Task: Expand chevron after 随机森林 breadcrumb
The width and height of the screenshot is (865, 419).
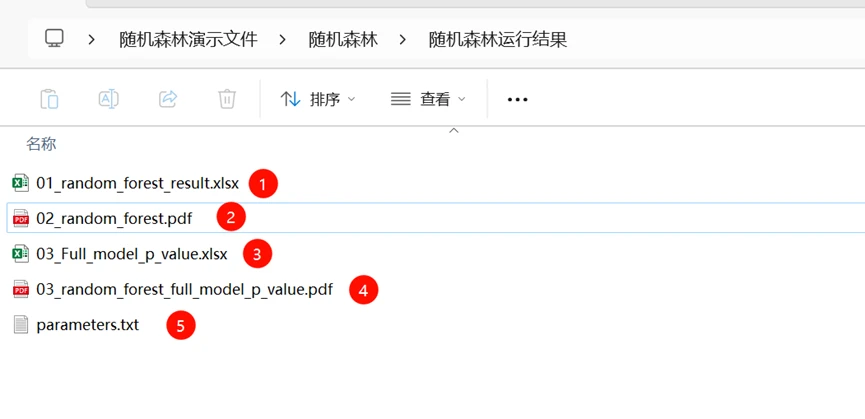Action: [x=403, y=40]
